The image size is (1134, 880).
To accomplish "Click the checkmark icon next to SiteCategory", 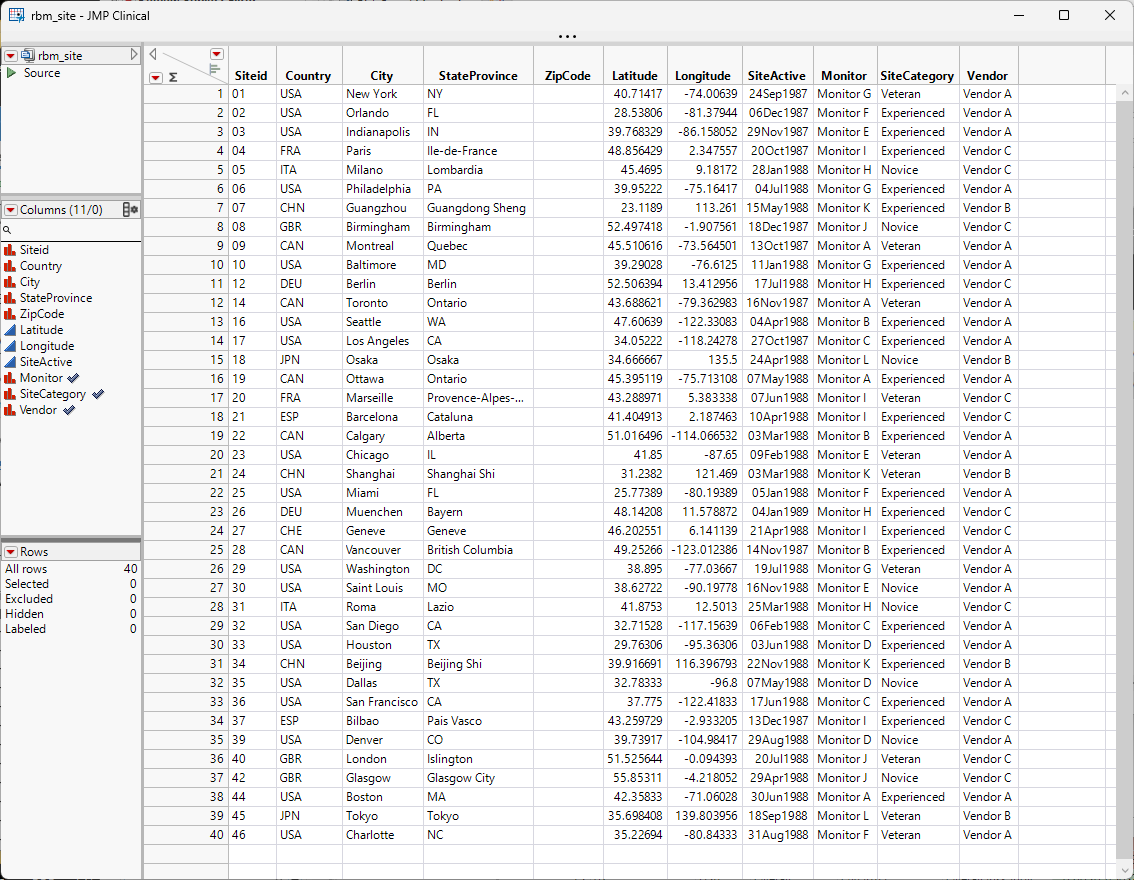I will click(97, 394).
